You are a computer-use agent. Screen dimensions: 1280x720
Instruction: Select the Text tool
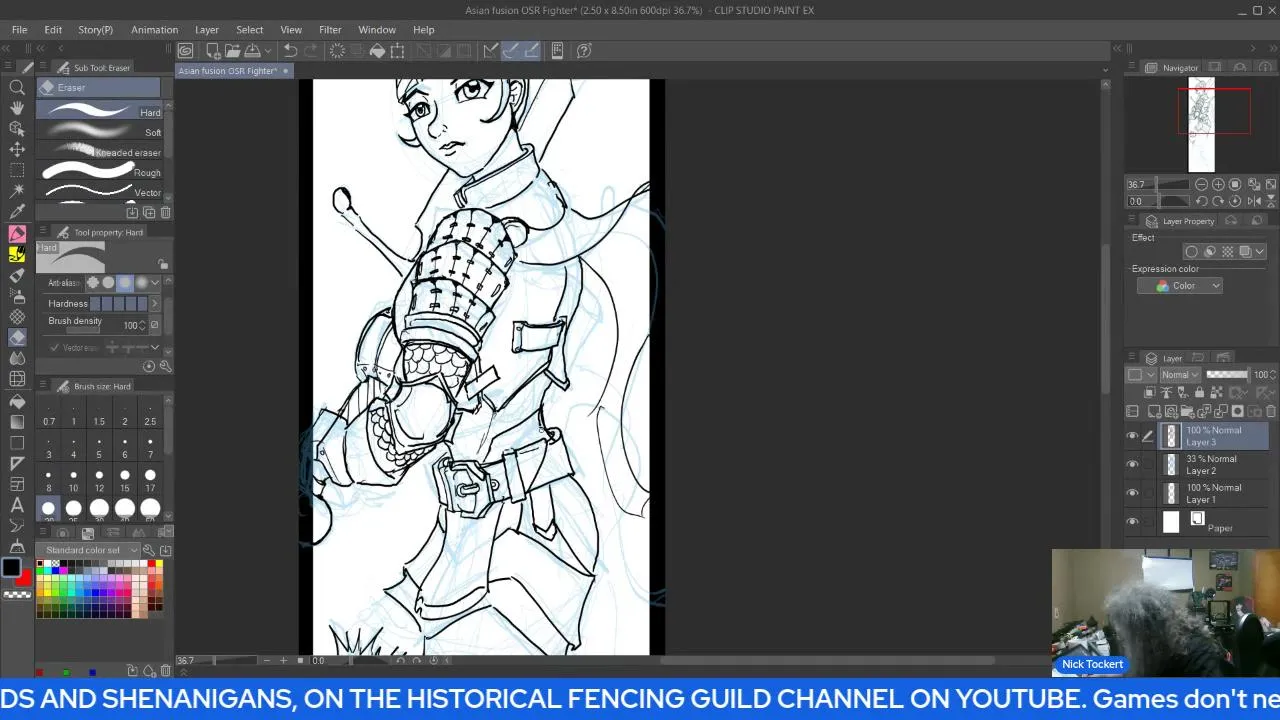(x=17, y=505)
